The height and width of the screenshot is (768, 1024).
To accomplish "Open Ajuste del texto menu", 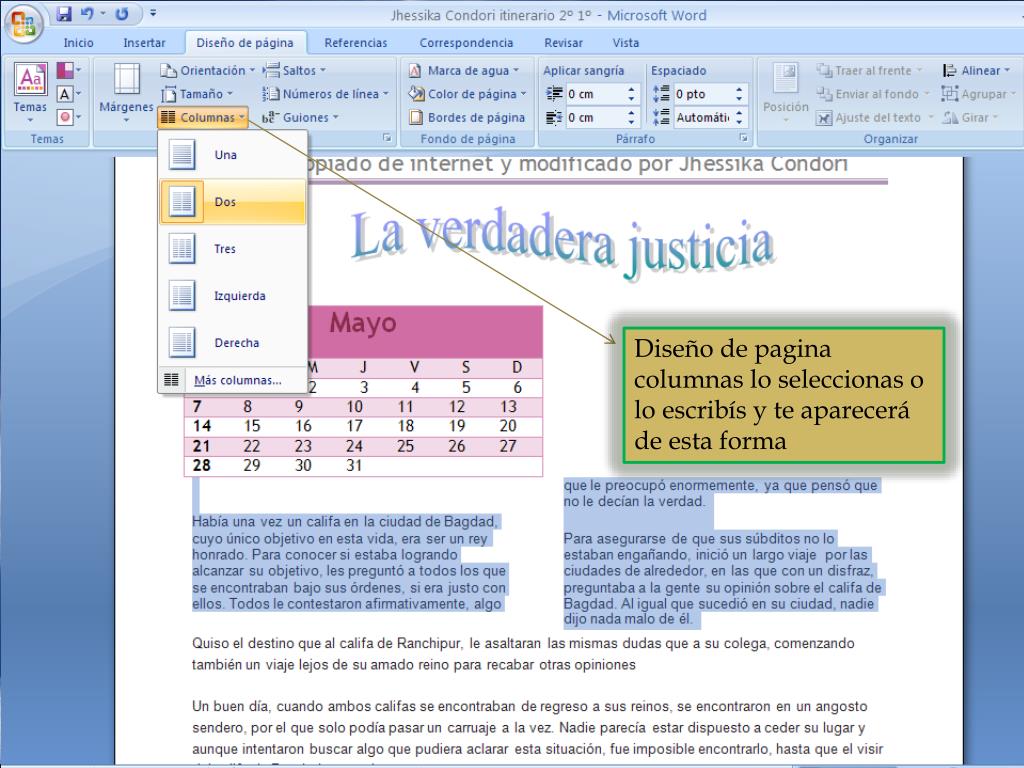I will tap(874, 118).
